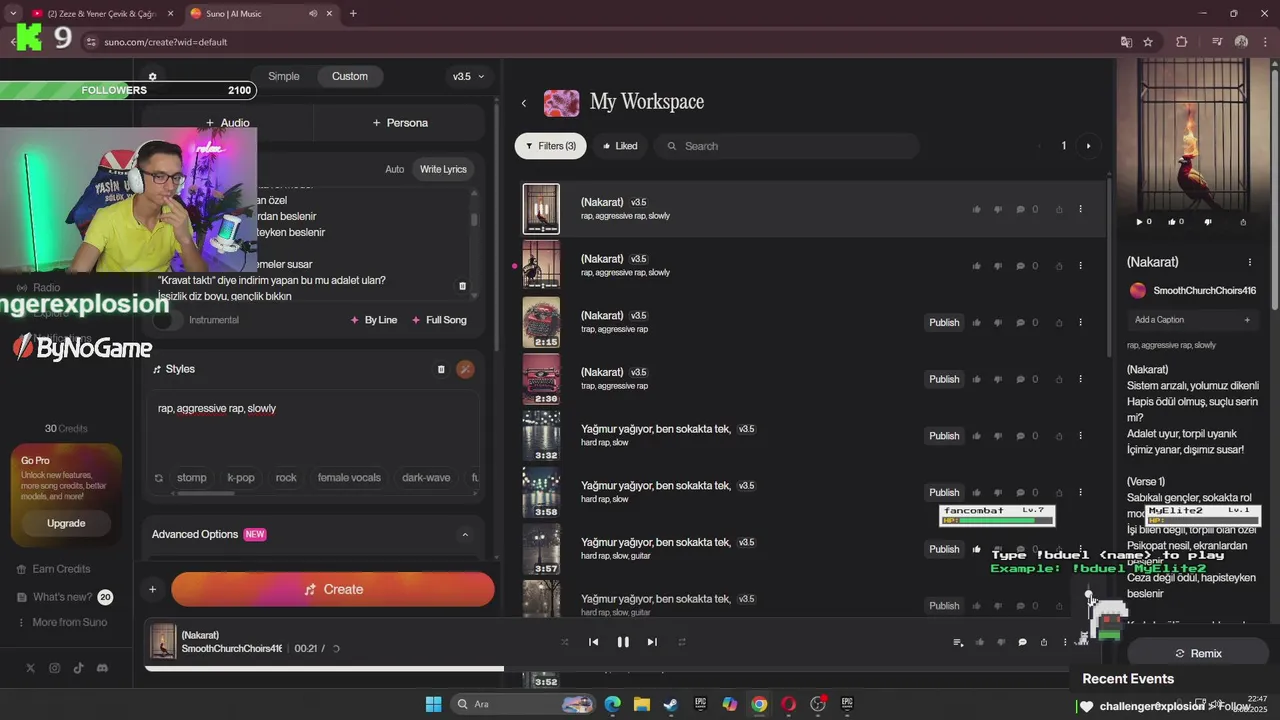Screen dimensions: 1280x720
Task: Generate lyrics By Line
Action: (x=374, y=320)
